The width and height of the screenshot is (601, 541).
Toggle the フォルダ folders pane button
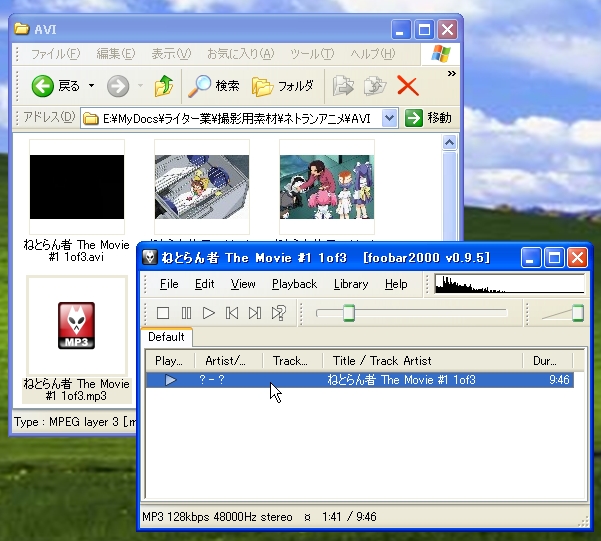coord(283,86)
